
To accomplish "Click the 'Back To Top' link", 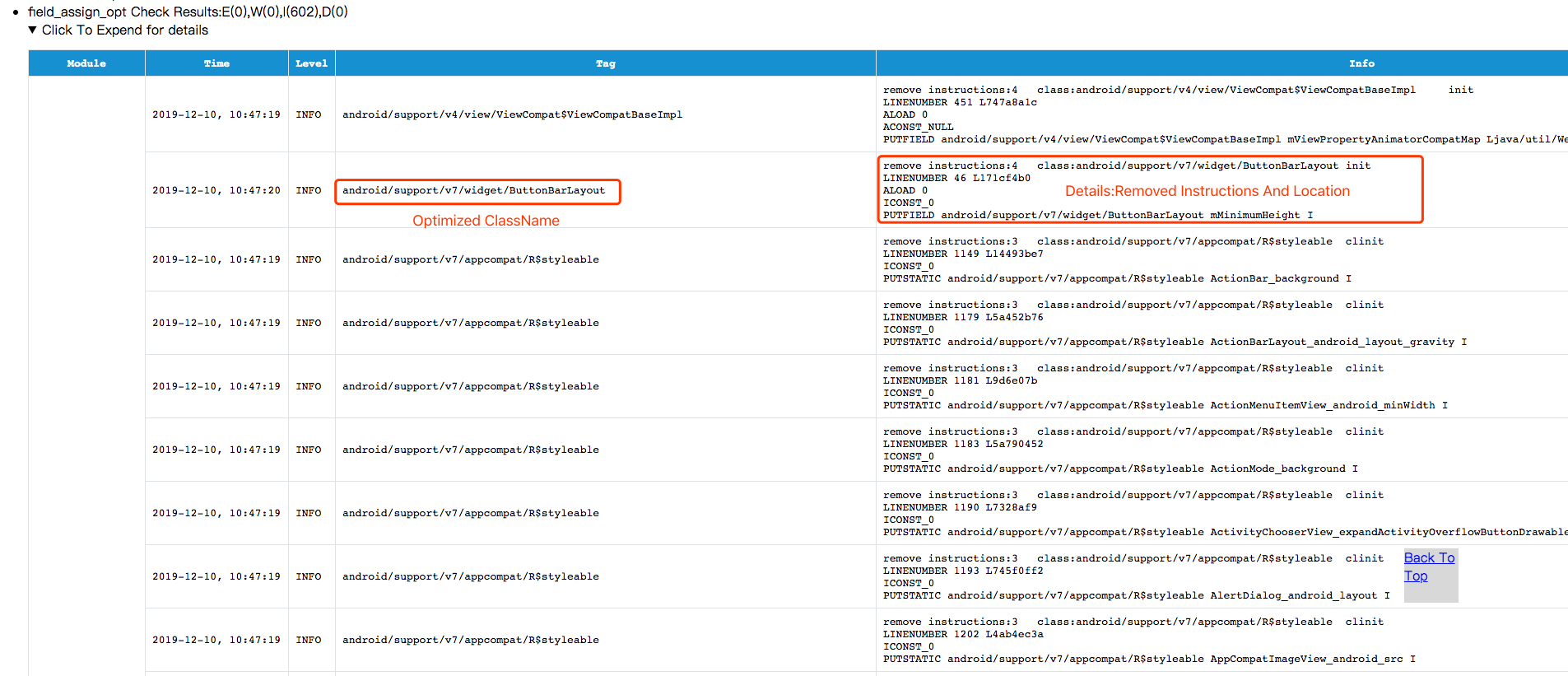I will (x=1429, y=566).
